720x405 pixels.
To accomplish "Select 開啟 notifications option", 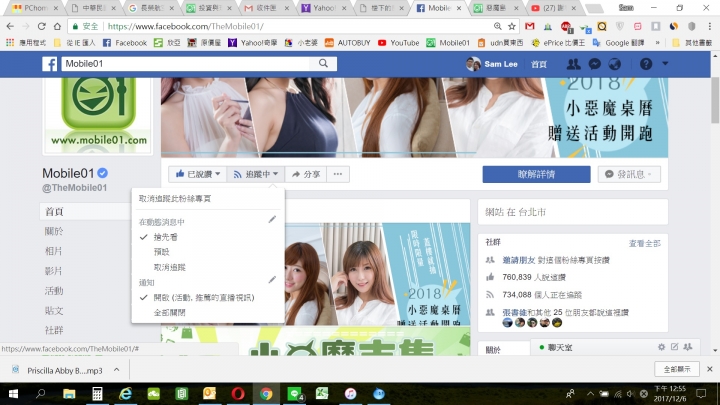I will coord(204,298).
